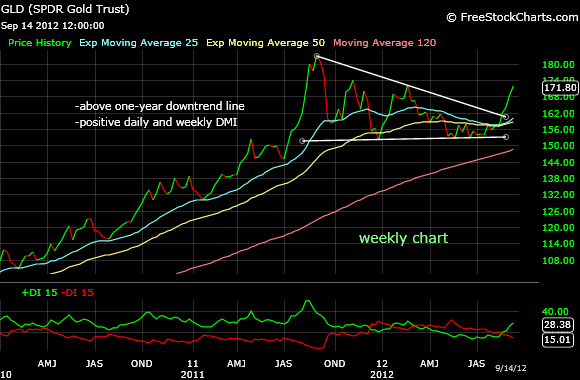Click the 156.00 price axis label

pos(558,130)
